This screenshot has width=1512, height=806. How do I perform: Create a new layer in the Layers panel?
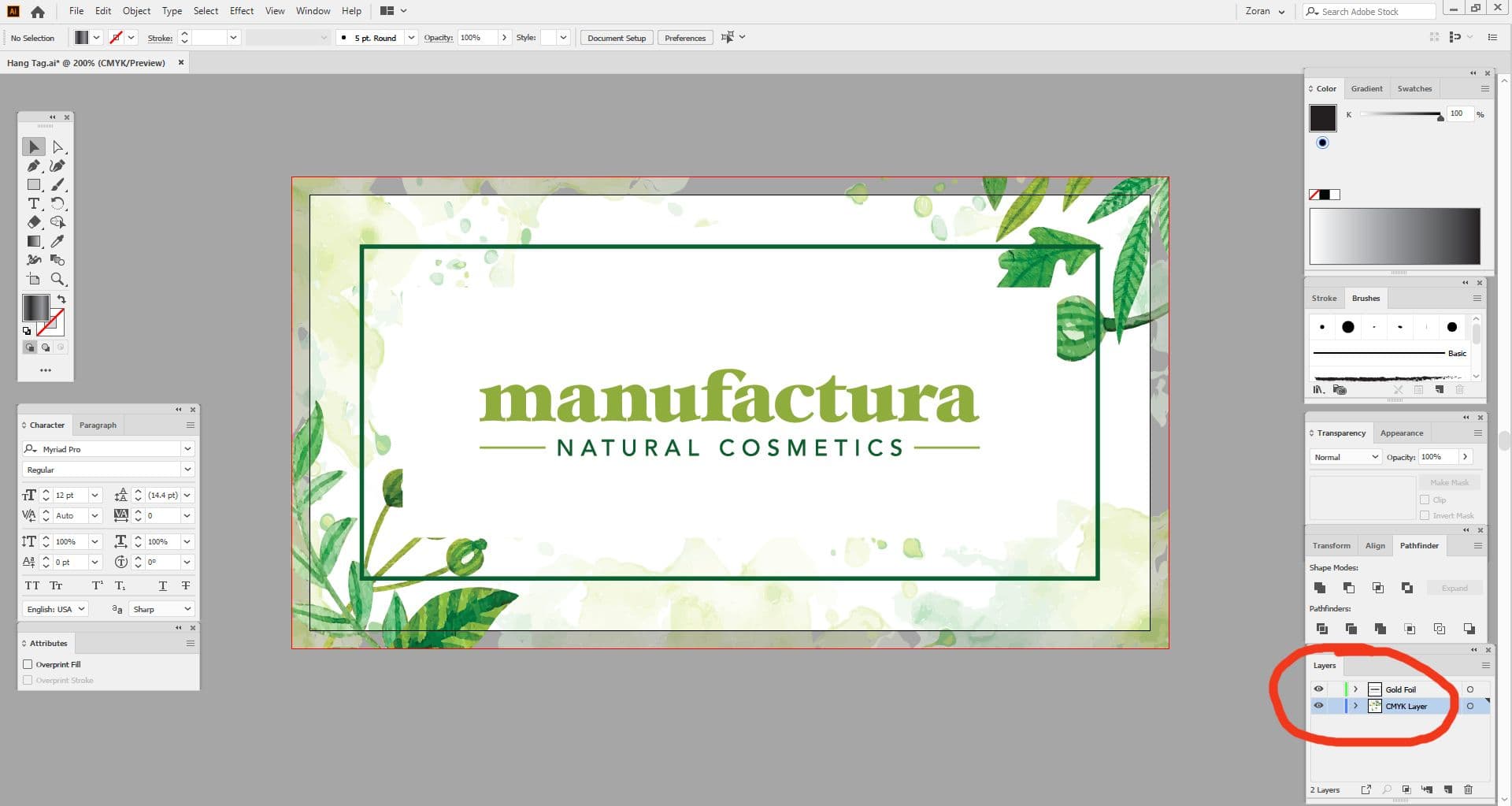(x=1447, y=789)
